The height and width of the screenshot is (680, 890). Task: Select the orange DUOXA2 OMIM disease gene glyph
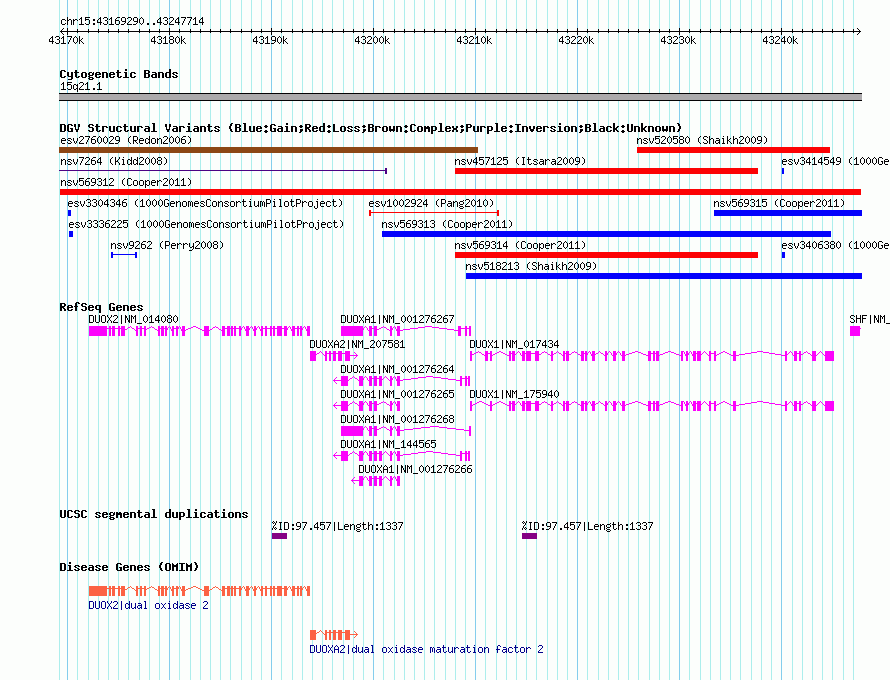click(333, 635)
